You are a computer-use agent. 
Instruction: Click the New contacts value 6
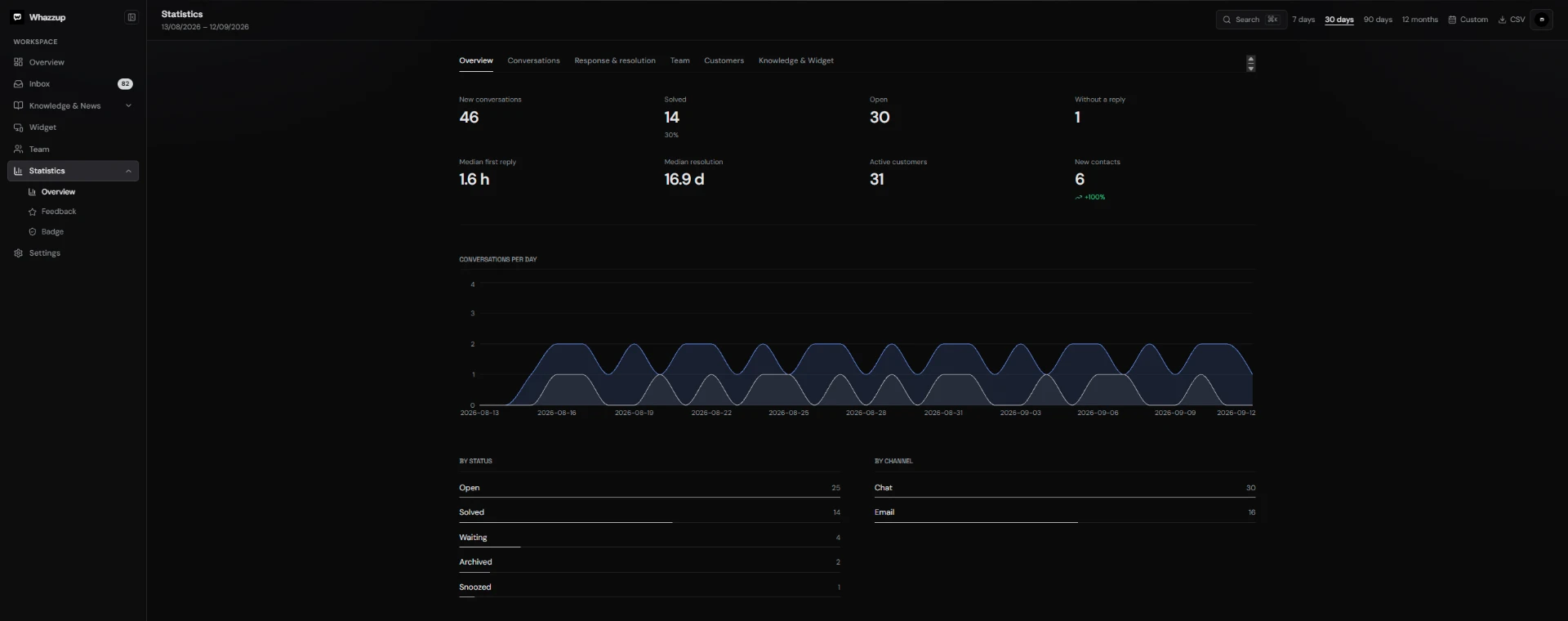point(1080,180)
